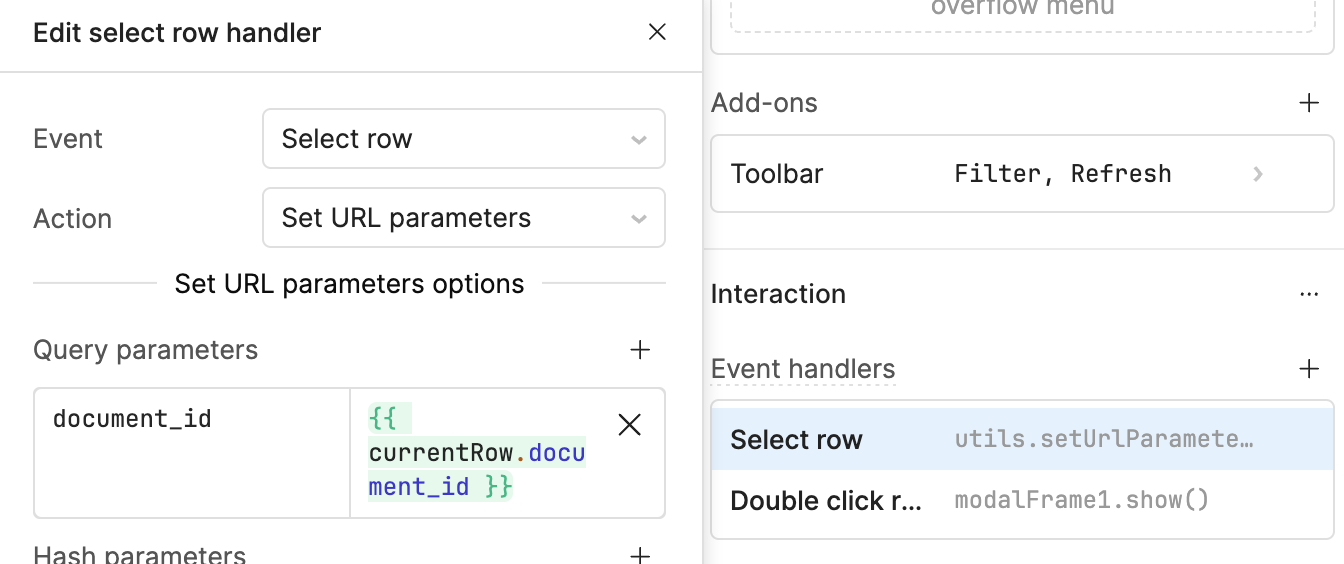The width and height of the screenshot is (1344, 564).
Task: Remove the document_id query parameter
Action: coord(629,425)
